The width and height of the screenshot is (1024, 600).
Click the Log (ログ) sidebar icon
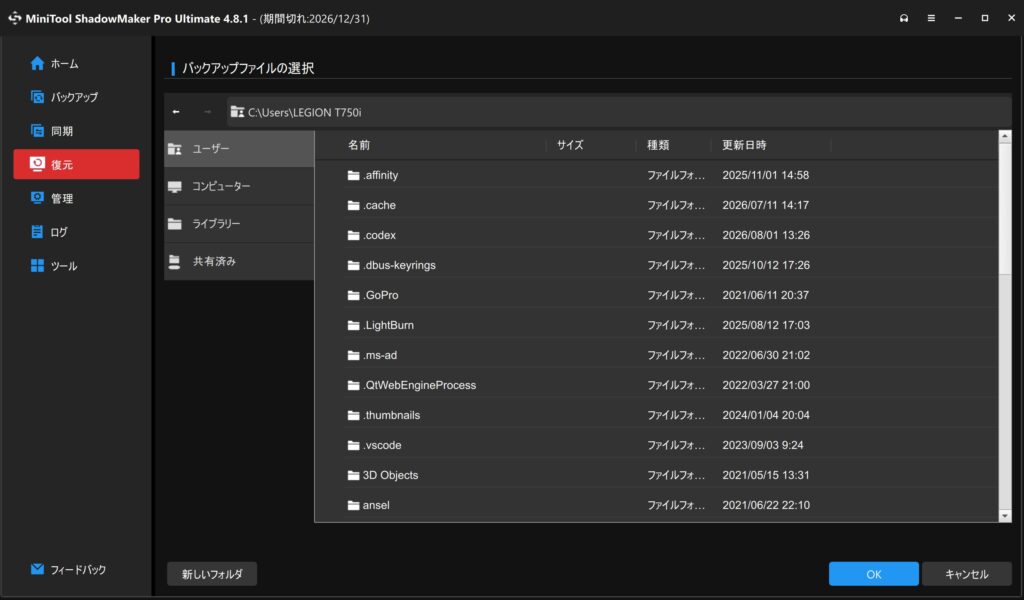click(37, 232)
